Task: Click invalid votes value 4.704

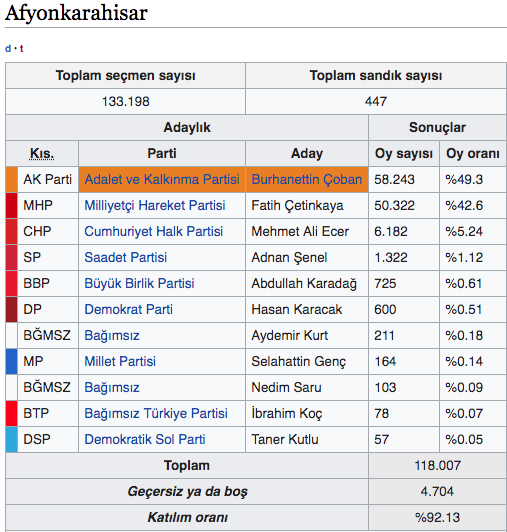Action: pyautogui.click(x=437, y=492)
